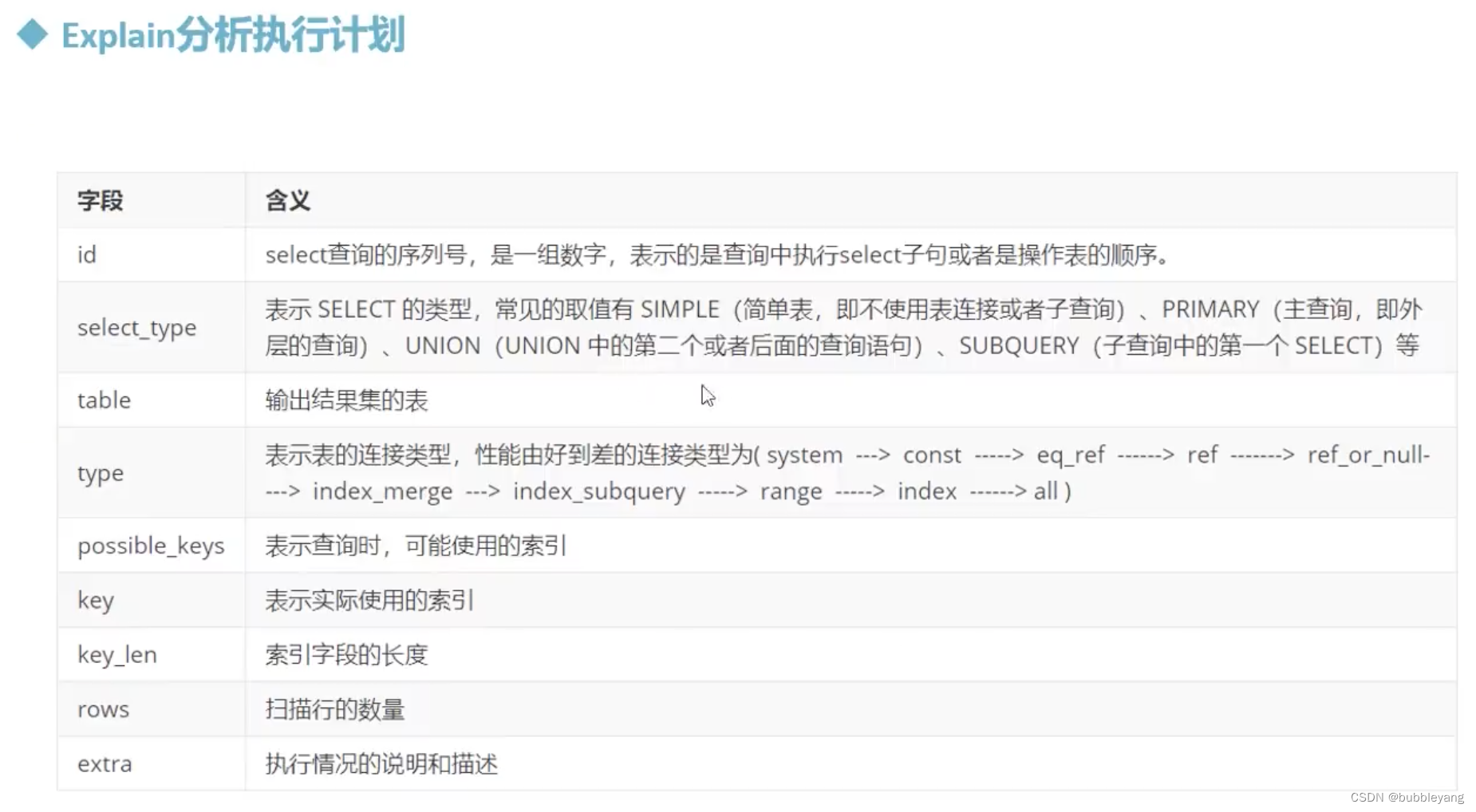Click the 'Explain分析执行计划' heading
1476x812 pixels.
(234, 36)
